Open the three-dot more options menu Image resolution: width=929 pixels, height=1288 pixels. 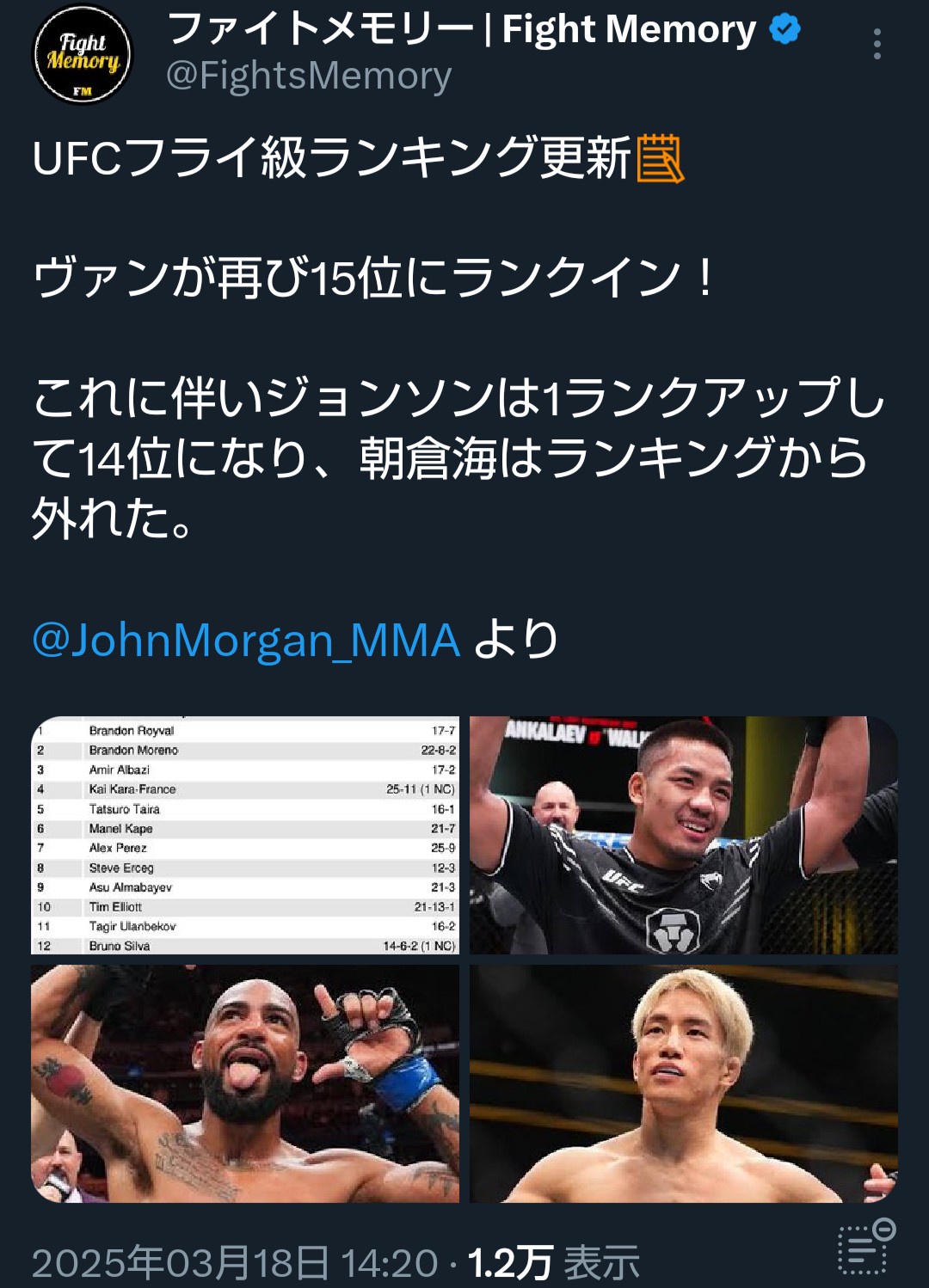[x=877, y=44]
